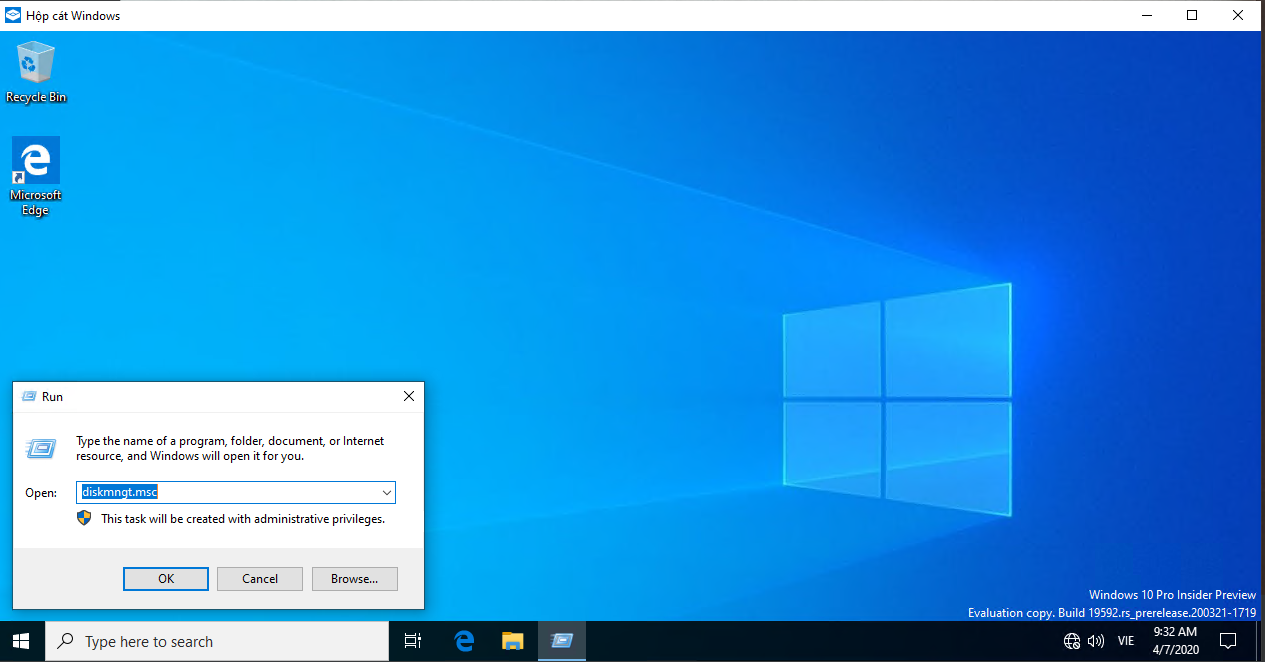
Task: Open the network status tray icon
Action: tap(1072, 641)
